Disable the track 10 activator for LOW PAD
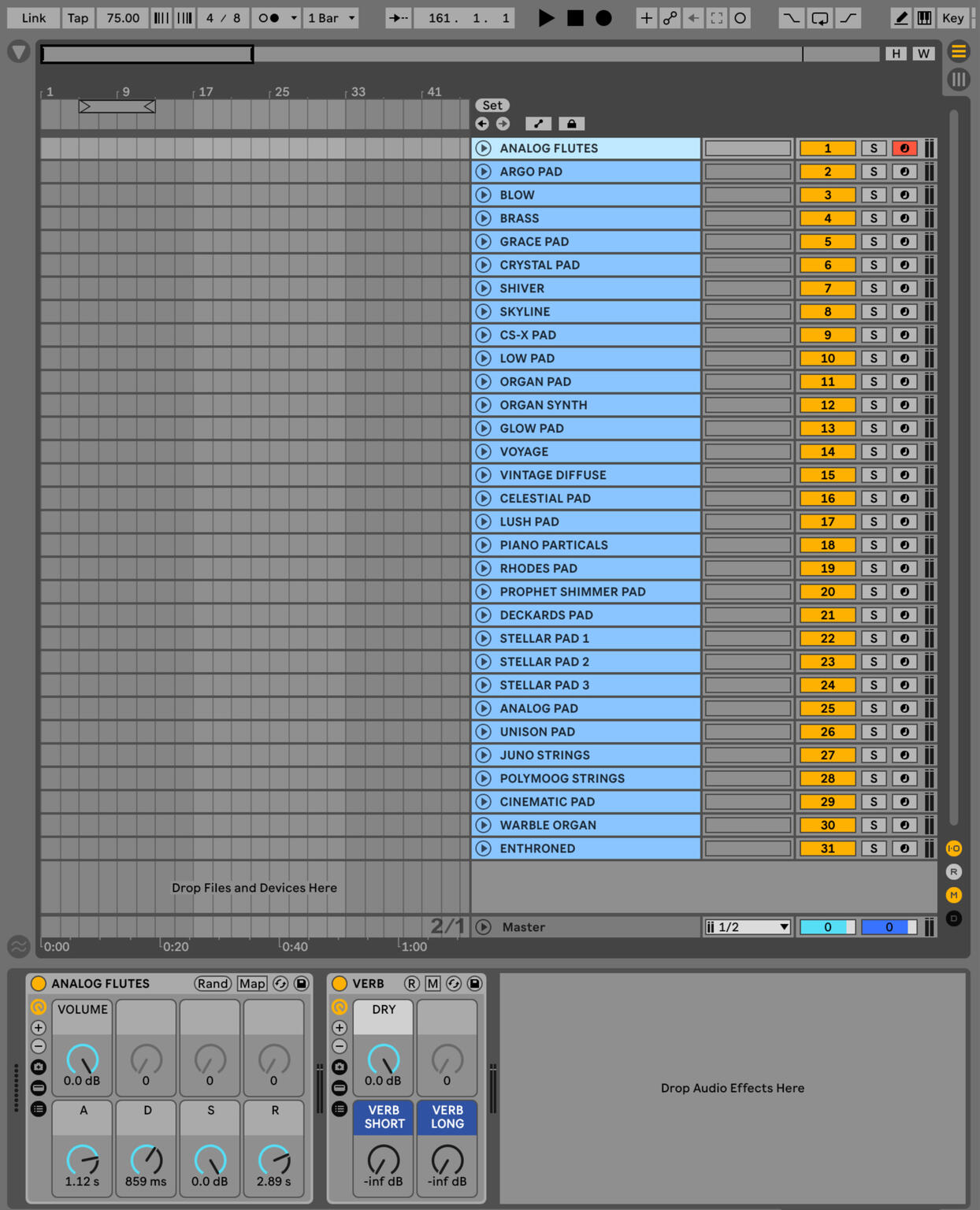 (x=827, y=358)
